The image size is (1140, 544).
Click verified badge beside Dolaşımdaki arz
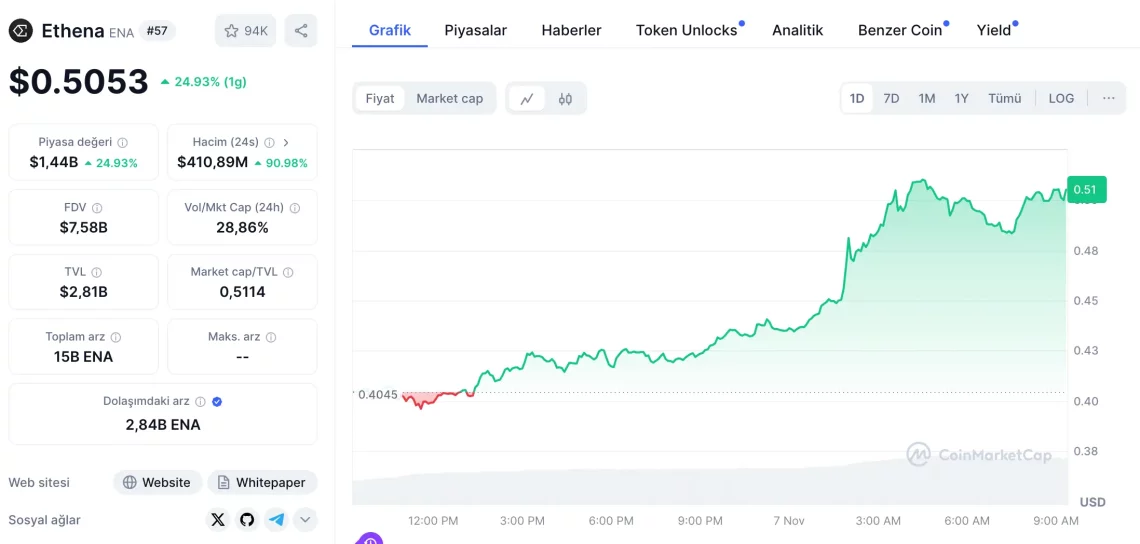pos(217,401)
